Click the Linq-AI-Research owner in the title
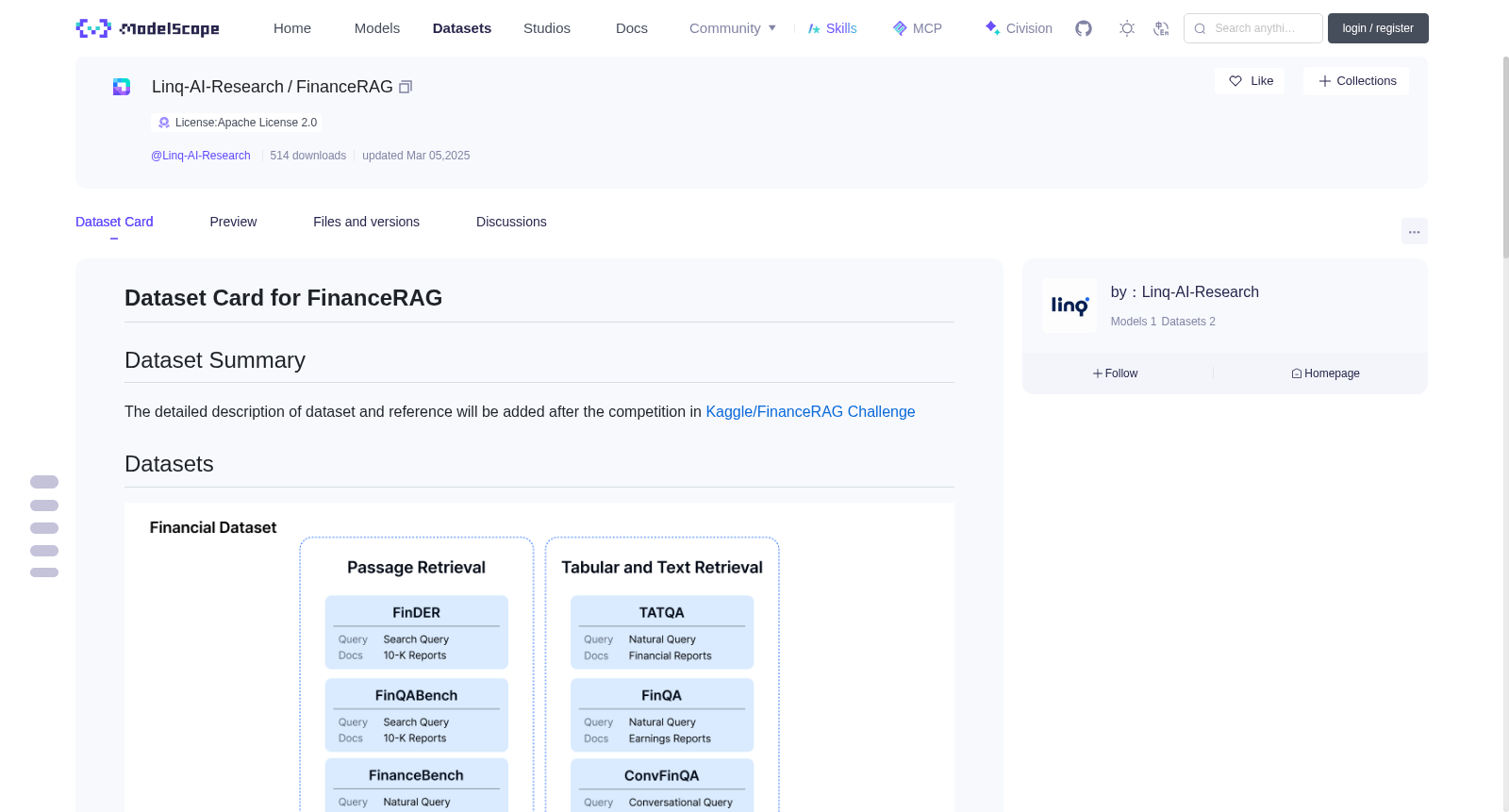 218,87
